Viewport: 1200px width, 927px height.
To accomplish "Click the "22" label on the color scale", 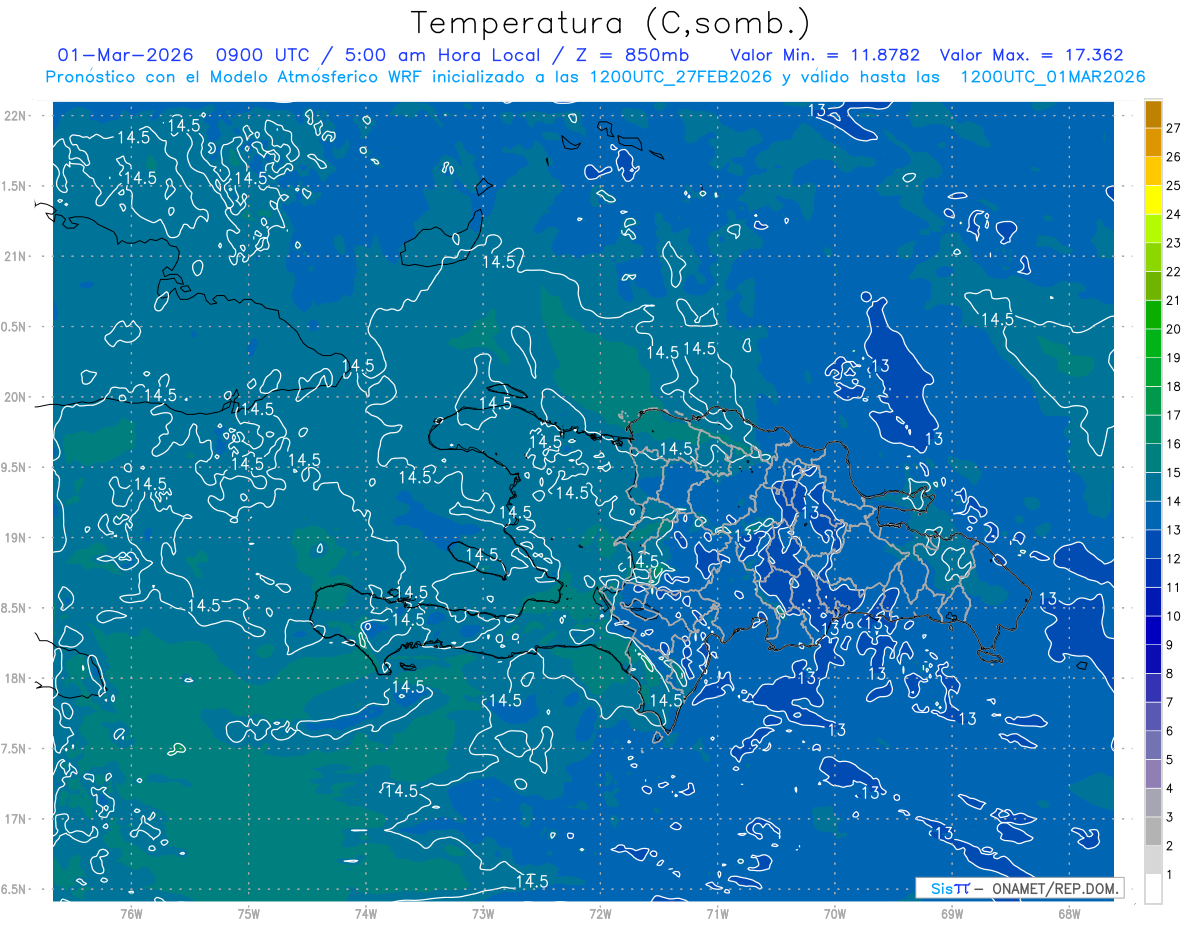I will click(x=1173, y=272).
